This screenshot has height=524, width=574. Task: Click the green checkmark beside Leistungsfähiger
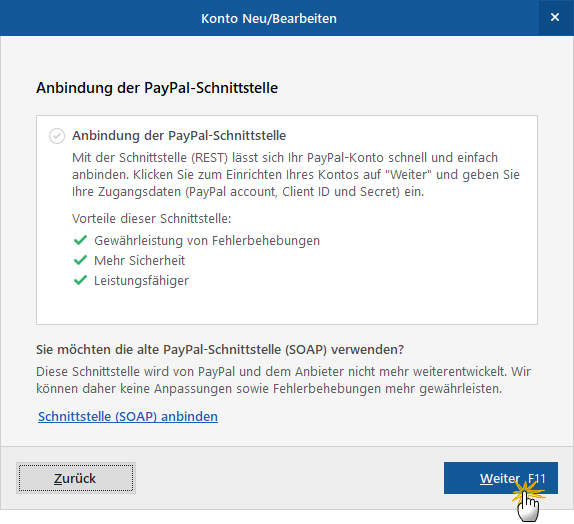coord(80,280)
